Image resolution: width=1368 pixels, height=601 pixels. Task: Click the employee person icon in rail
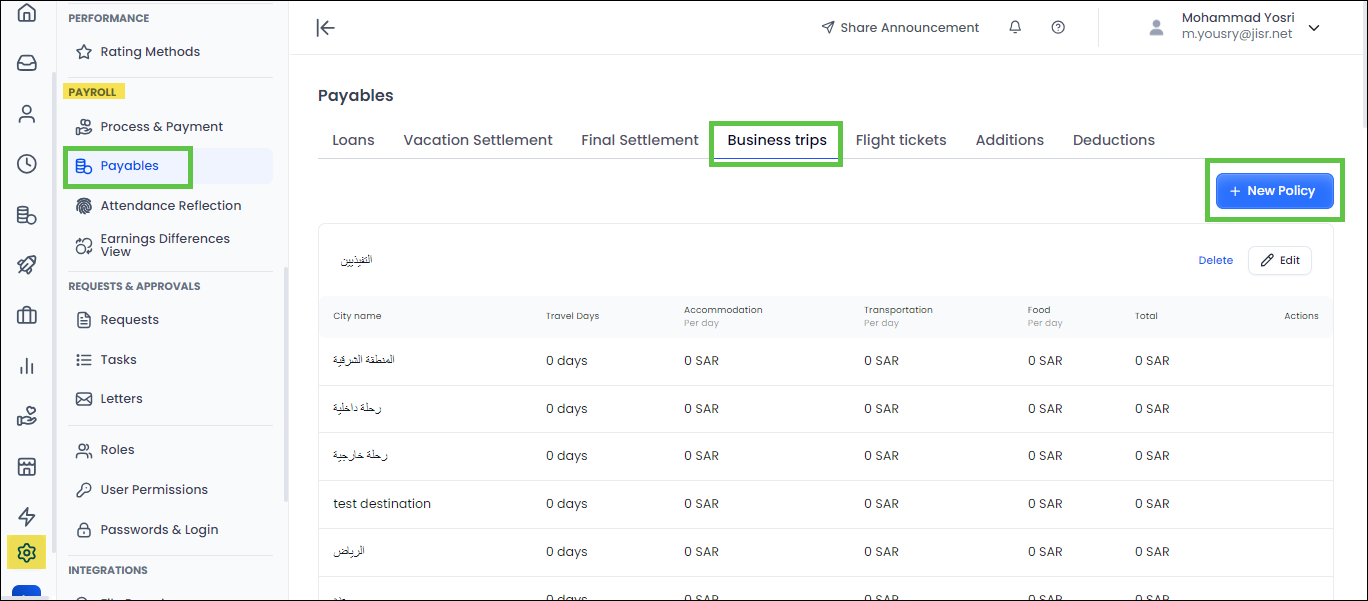click(27, 114)
